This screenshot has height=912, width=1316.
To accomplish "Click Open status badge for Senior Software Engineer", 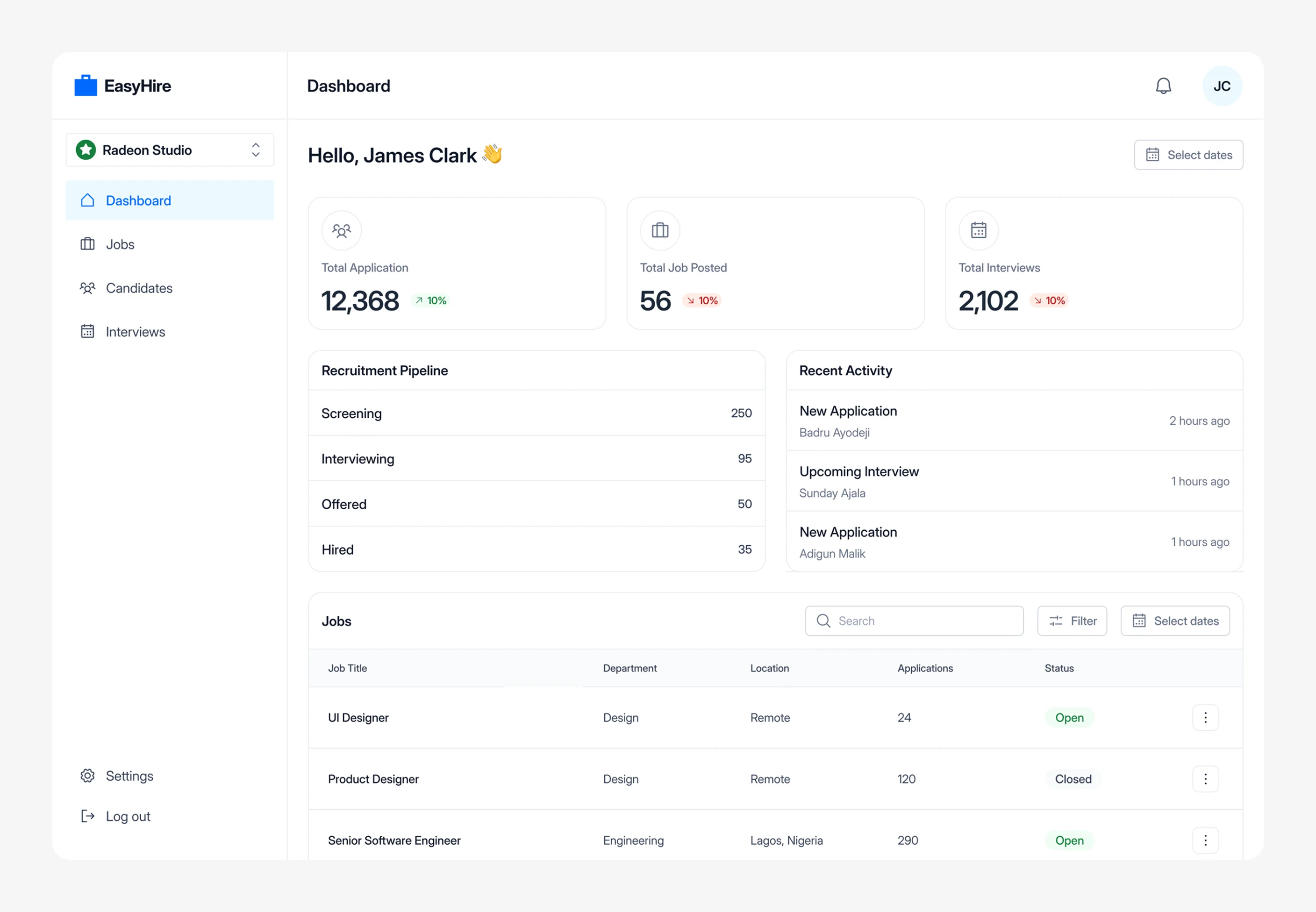I will click(1069, 840).
